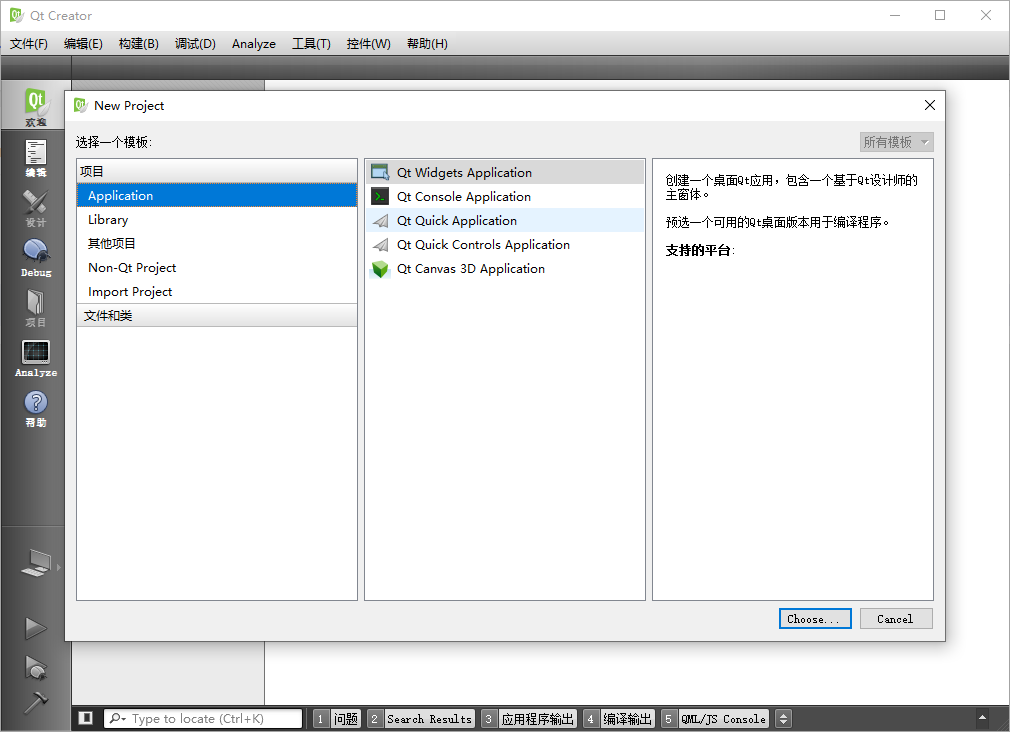This screenshot has width=1010, height=732.
Task: Click the green Run triangle button
Action: (35, 628)
